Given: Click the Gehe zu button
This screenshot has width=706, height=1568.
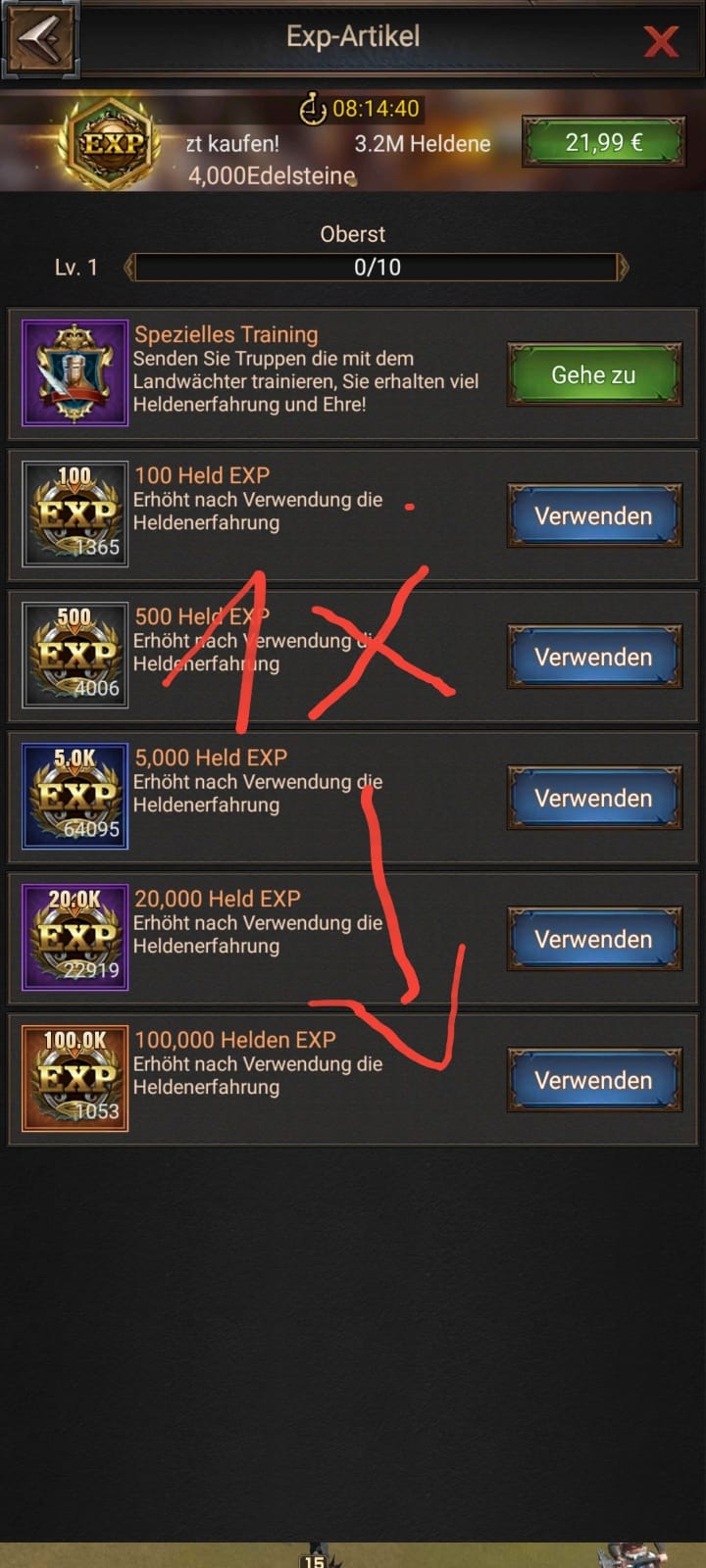Looking at the screenshot, I should click(x=593, y=374).
